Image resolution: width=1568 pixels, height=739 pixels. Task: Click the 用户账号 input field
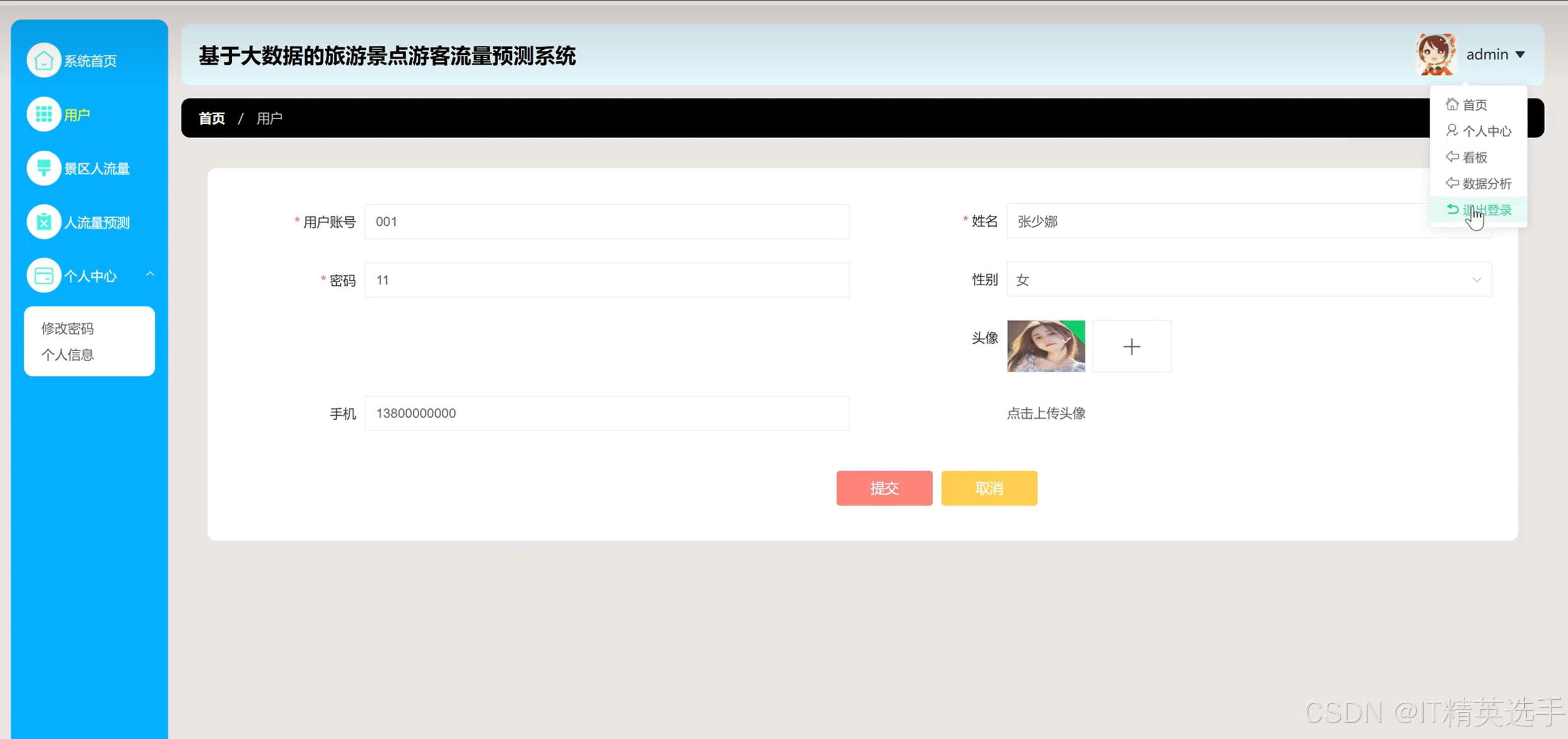(x=607, y=221)
